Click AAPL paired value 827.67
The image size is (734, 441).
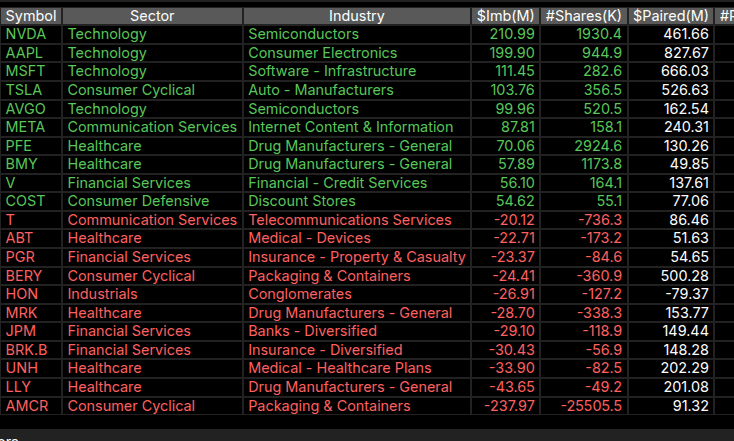point(671,53)
